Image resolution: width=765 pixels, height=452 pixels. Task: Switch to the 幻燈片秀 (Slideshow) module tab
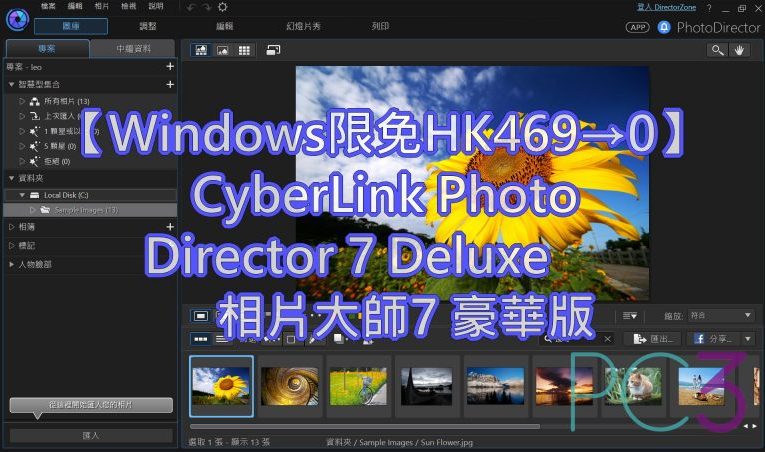click(303, 26)
